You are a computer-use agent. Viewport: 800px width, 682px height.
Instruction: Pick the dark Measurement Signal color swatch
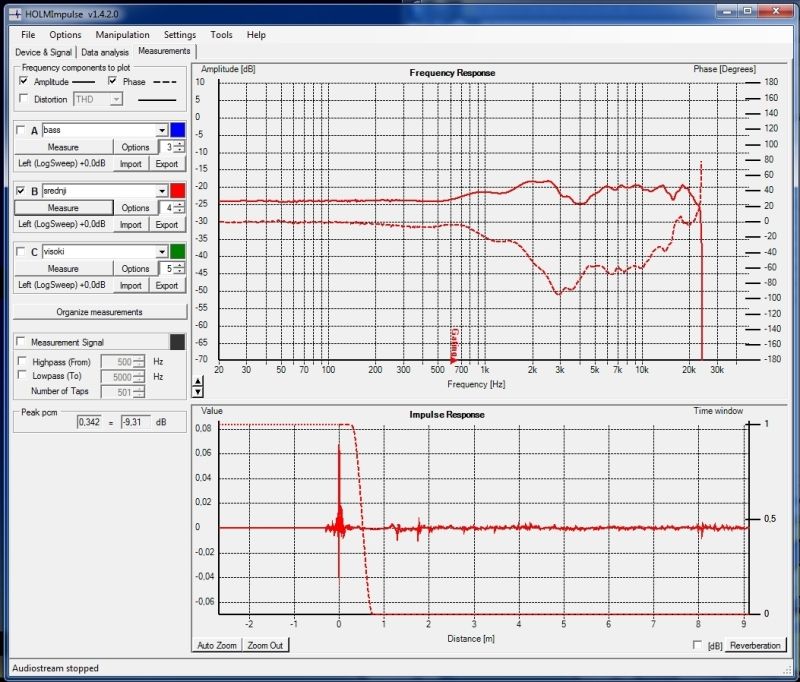[177, 342]
